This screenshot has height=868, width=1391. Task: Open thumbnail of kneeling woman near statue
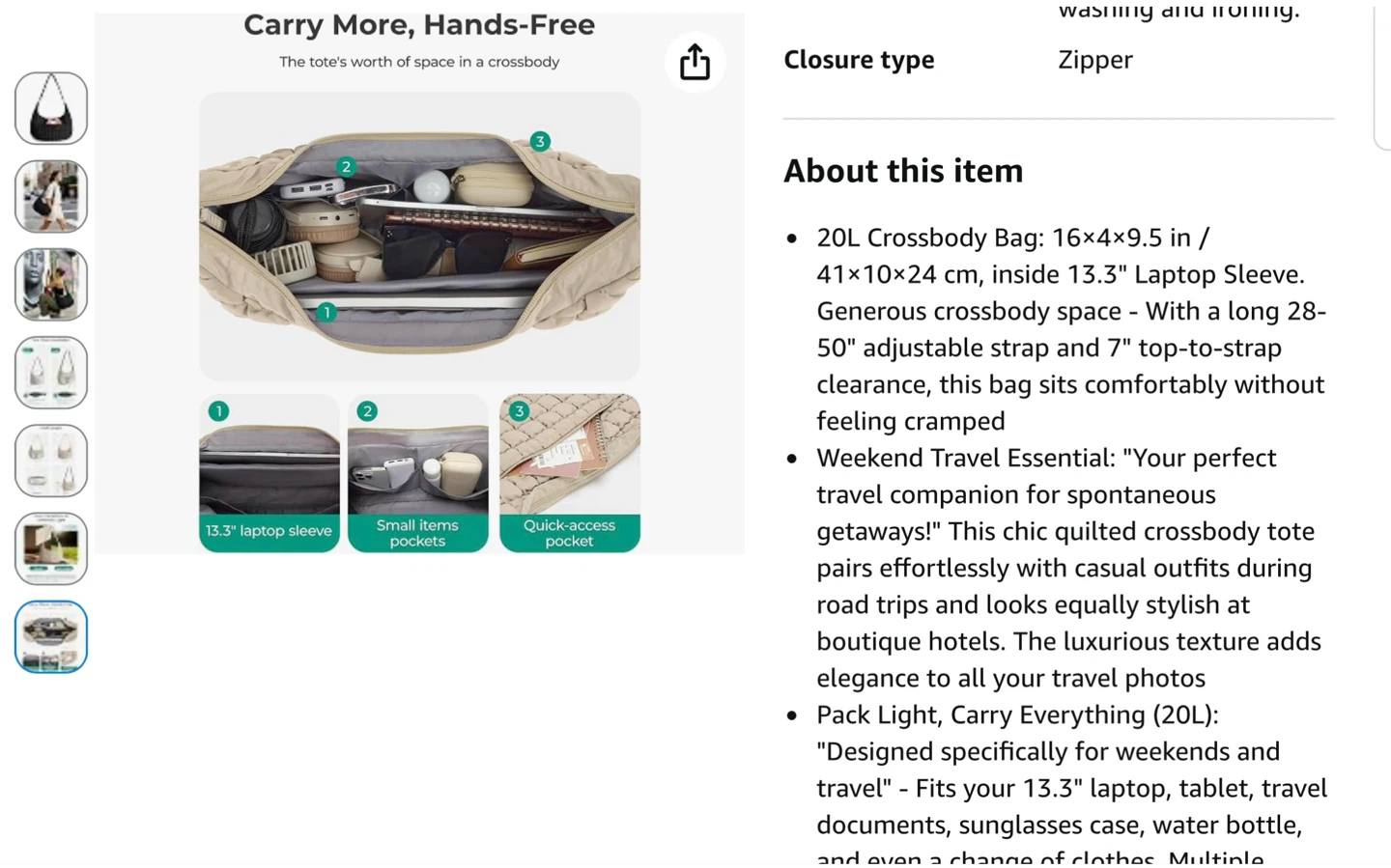[51, 285]
